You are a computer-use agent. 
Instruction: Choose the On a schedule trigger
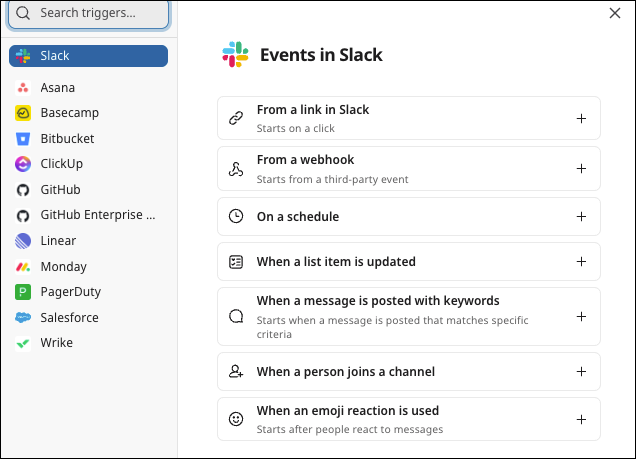pyautogui.click(x=409, y=217)
